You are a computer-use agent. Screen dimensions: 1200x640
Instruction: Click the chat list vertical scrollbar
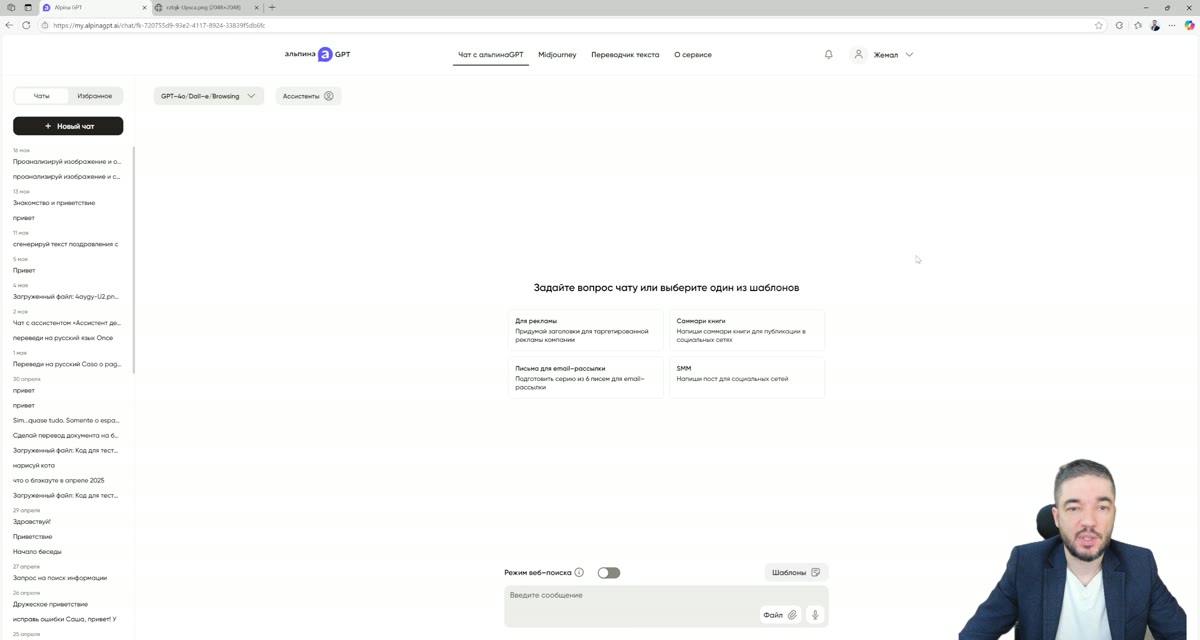pos(134,260)
